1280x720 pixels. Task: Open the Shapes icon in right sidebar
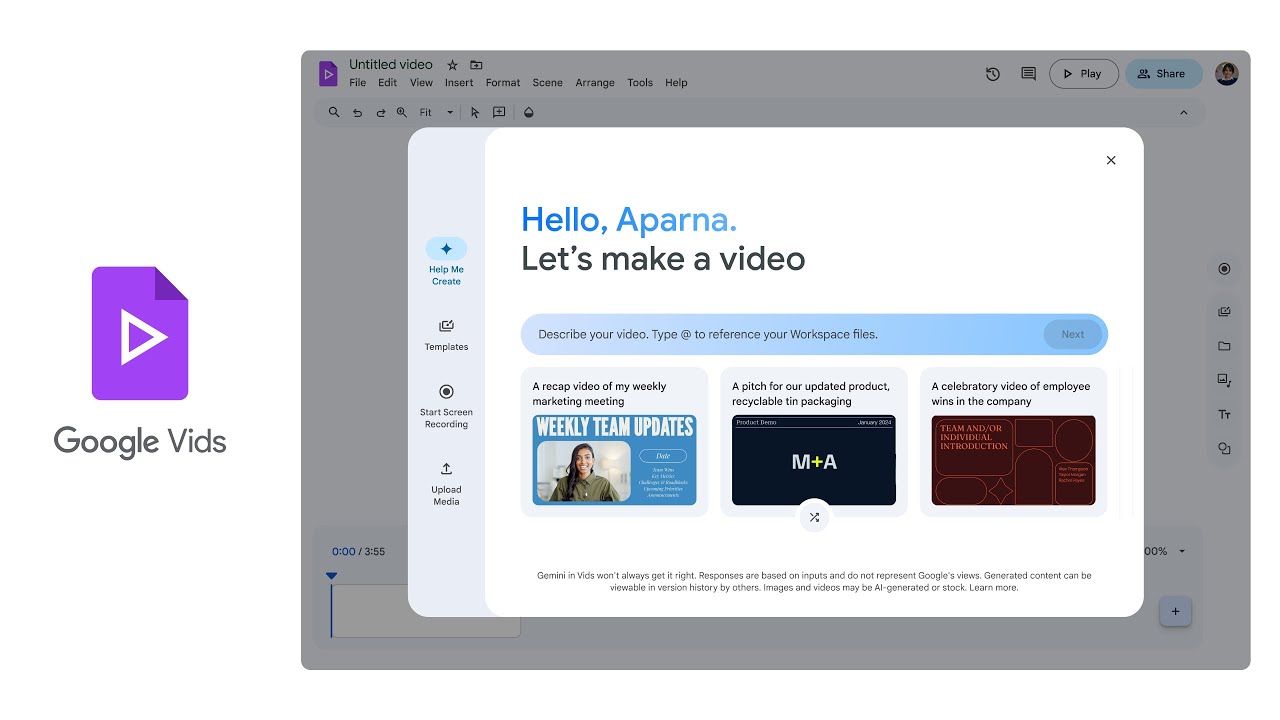[1224, 448]
